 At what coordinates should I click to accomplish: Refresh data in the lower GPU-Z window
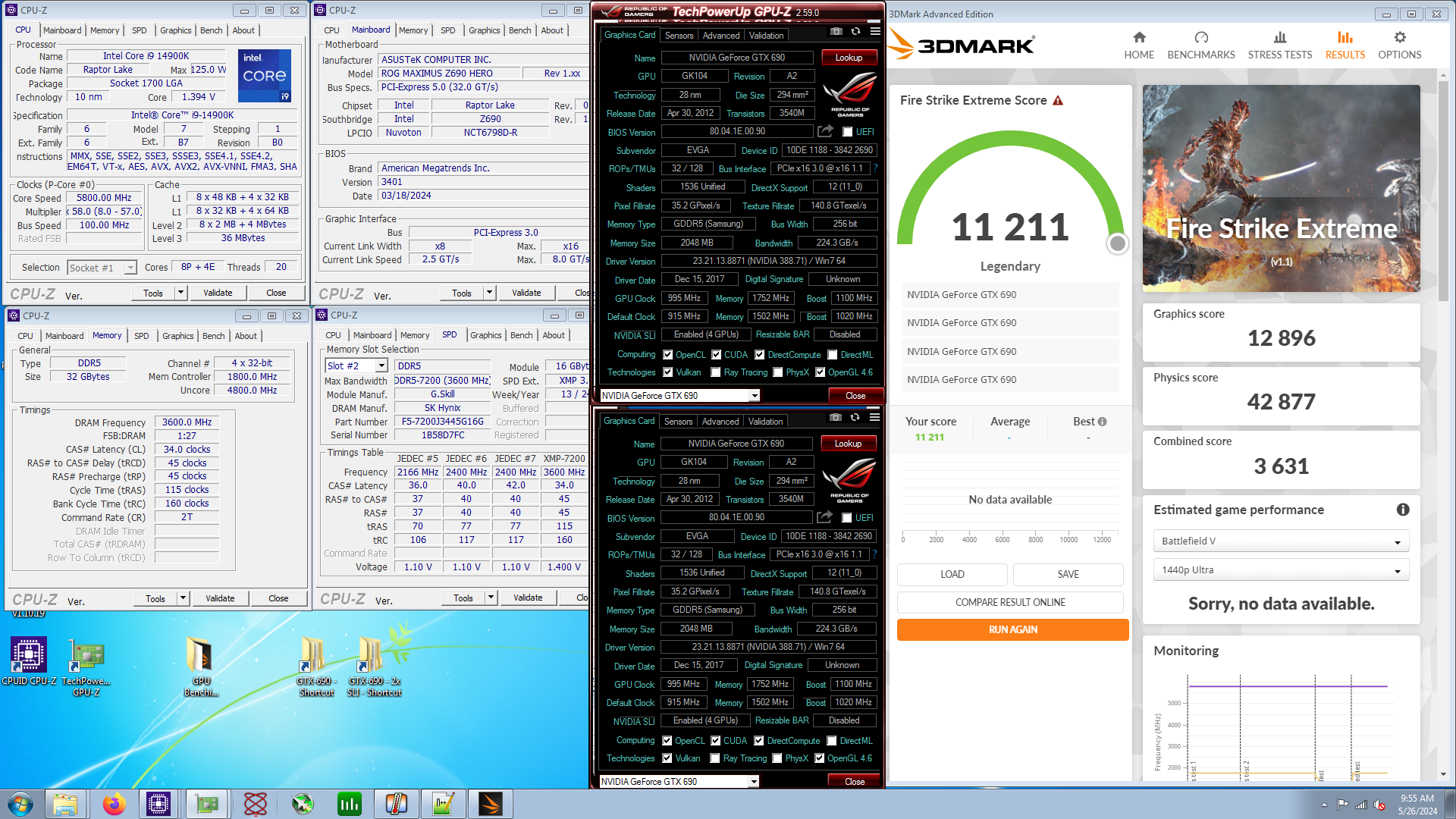[855, 418]
